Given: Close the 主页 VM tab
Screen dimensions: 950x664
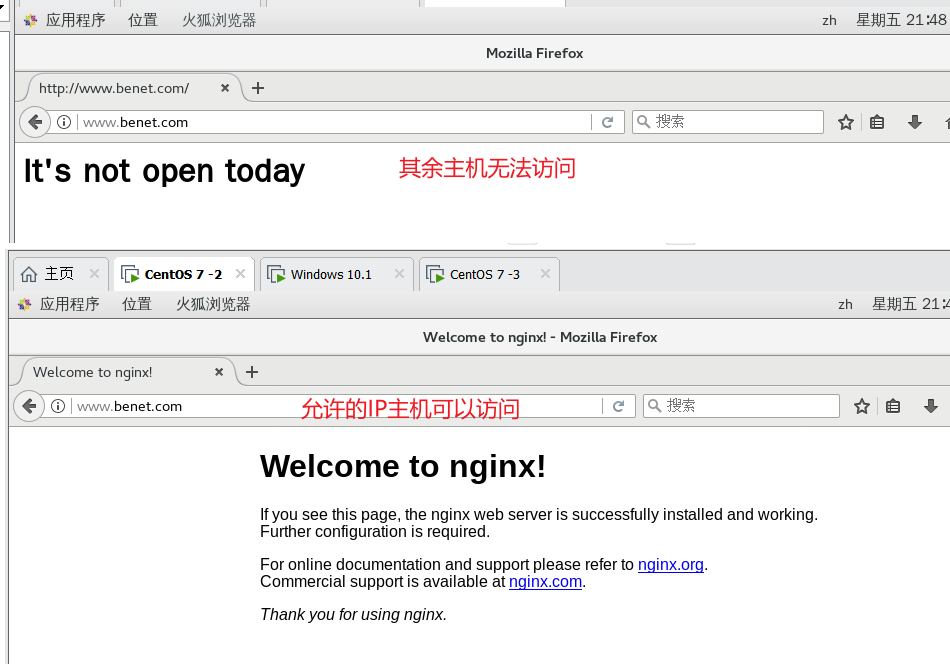Looking at the screenshot, I should pos(95,274).
